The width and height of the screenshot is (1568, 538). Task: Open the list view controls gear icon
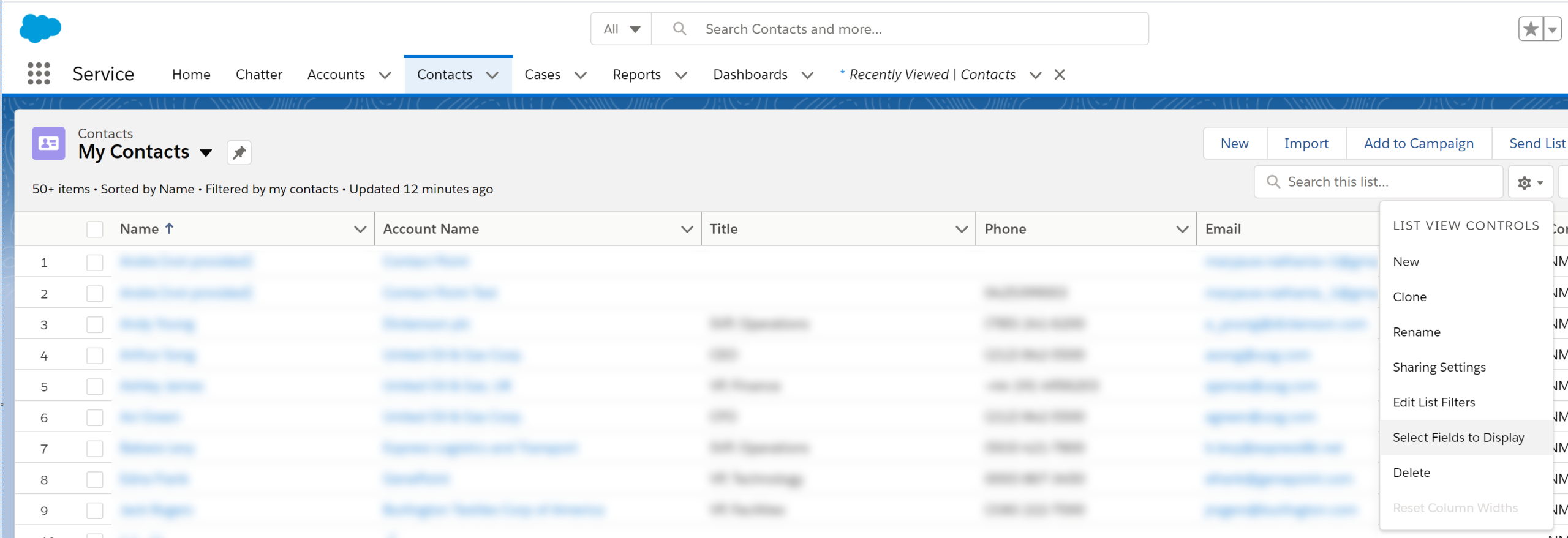[x=1529, y=182]
